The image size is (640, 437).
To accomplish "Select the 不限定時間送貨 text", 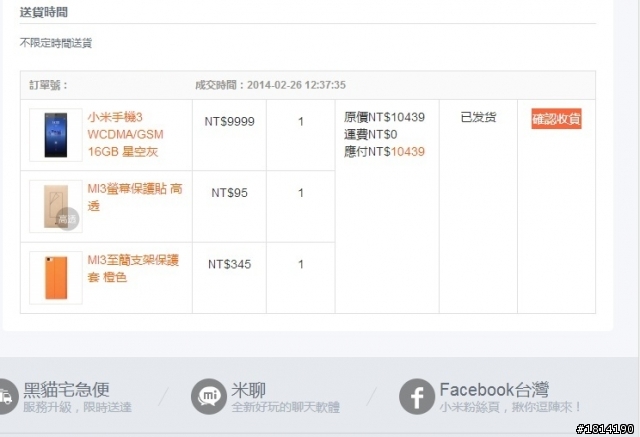I will tap(56, 42).
